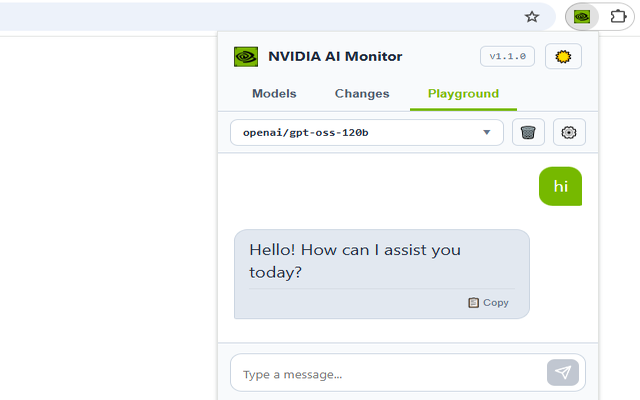Screen dimensions: 640x400
Task: Open the NVIDIA AI Monitor extension toolbar icon
Action: (x=582, y=17)
